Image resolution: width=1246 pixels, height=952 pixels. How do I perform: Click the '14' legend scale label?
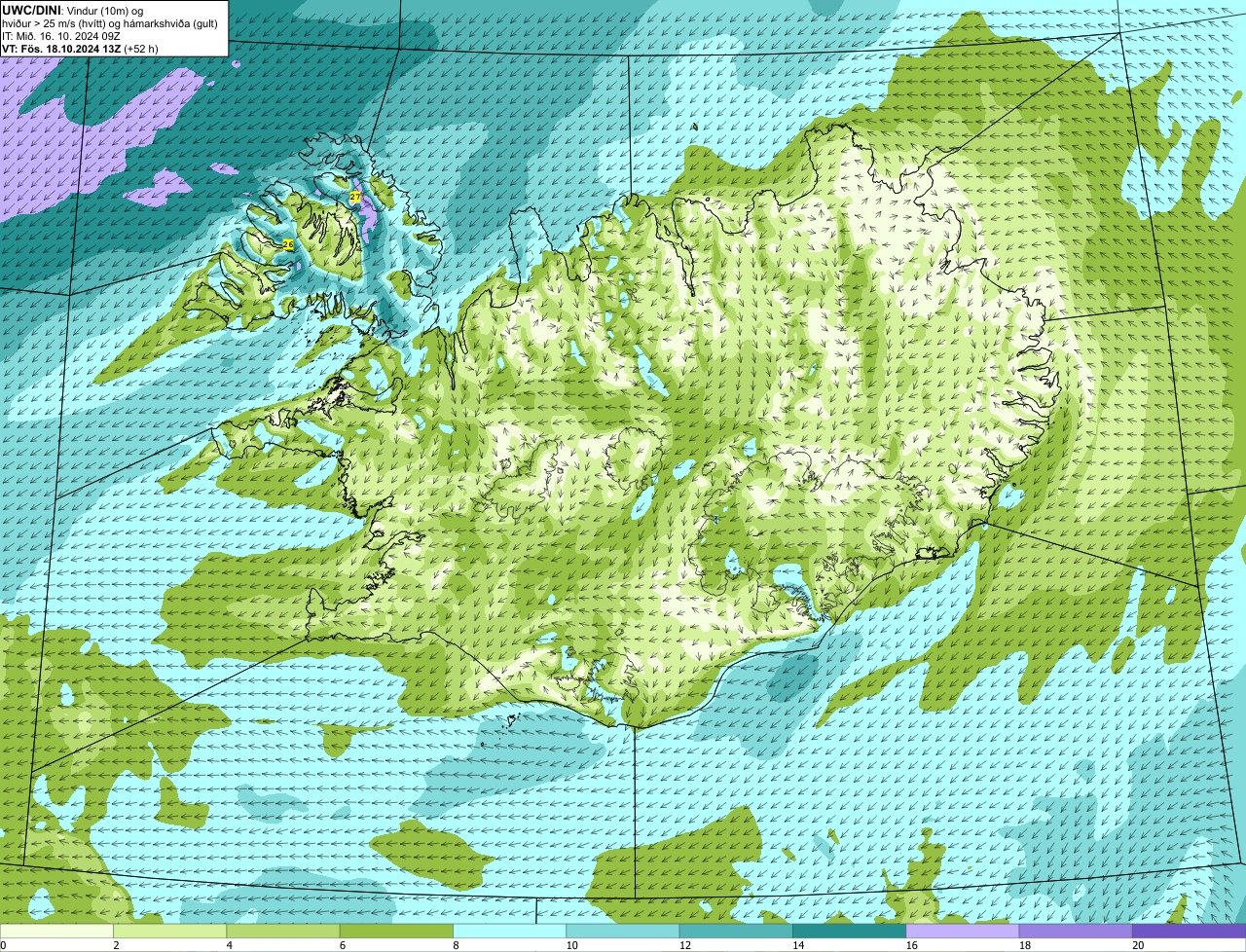coord(798,945)
